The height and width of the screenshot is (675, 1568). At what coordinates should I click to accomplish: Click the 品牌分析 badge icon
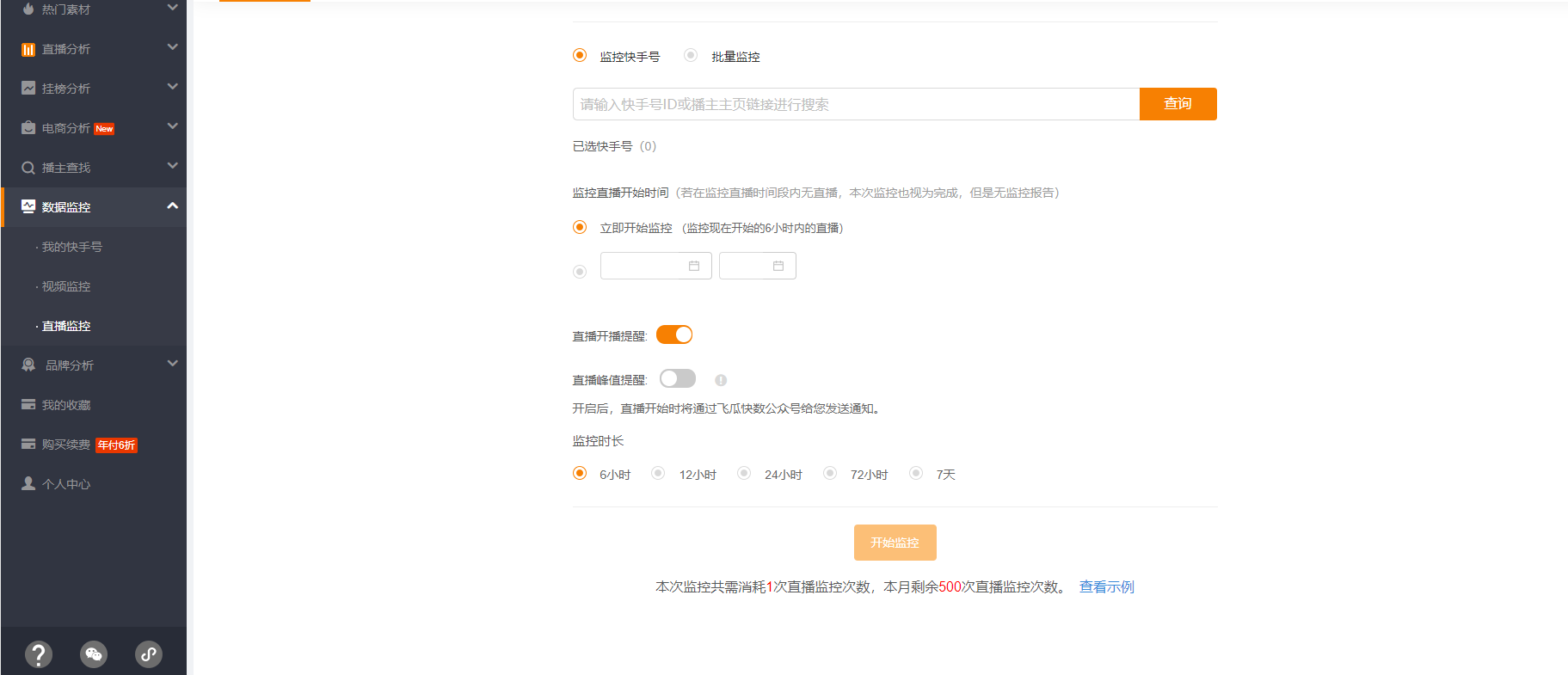[28, 365]
